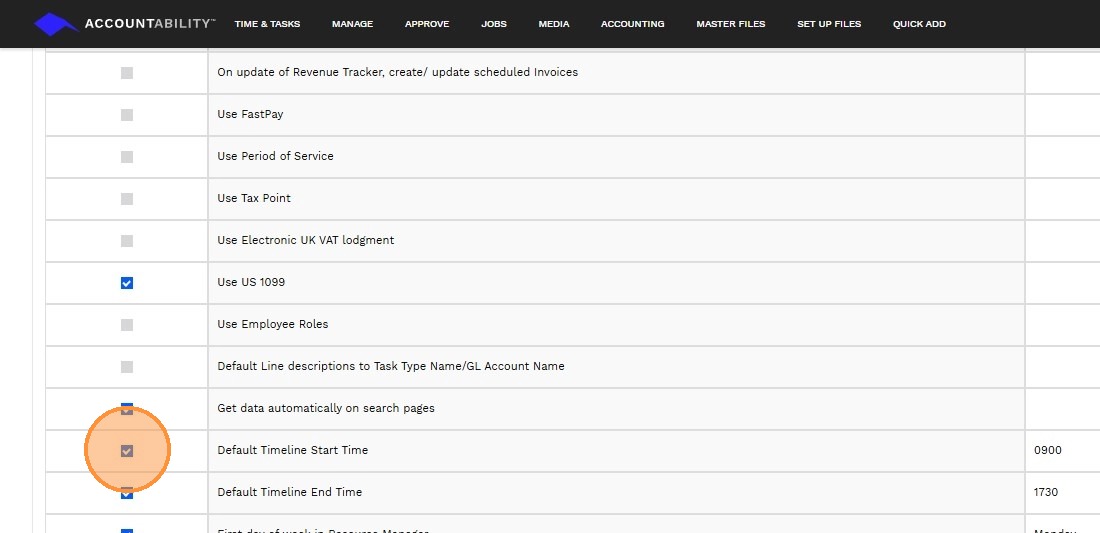This screenshot has width=1100, height=533.
Task: Open the Manage menu
Action: (x=352, y=24)
